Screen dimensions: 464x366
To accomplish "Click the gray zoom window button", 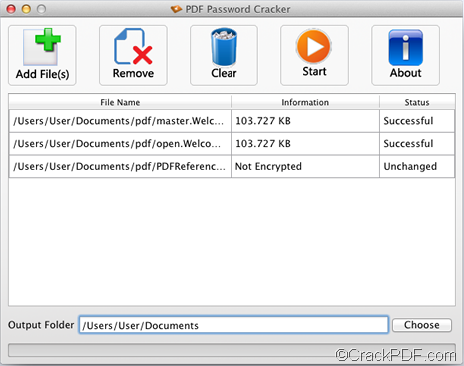I will pyautogui.click(x=41, y=9).
